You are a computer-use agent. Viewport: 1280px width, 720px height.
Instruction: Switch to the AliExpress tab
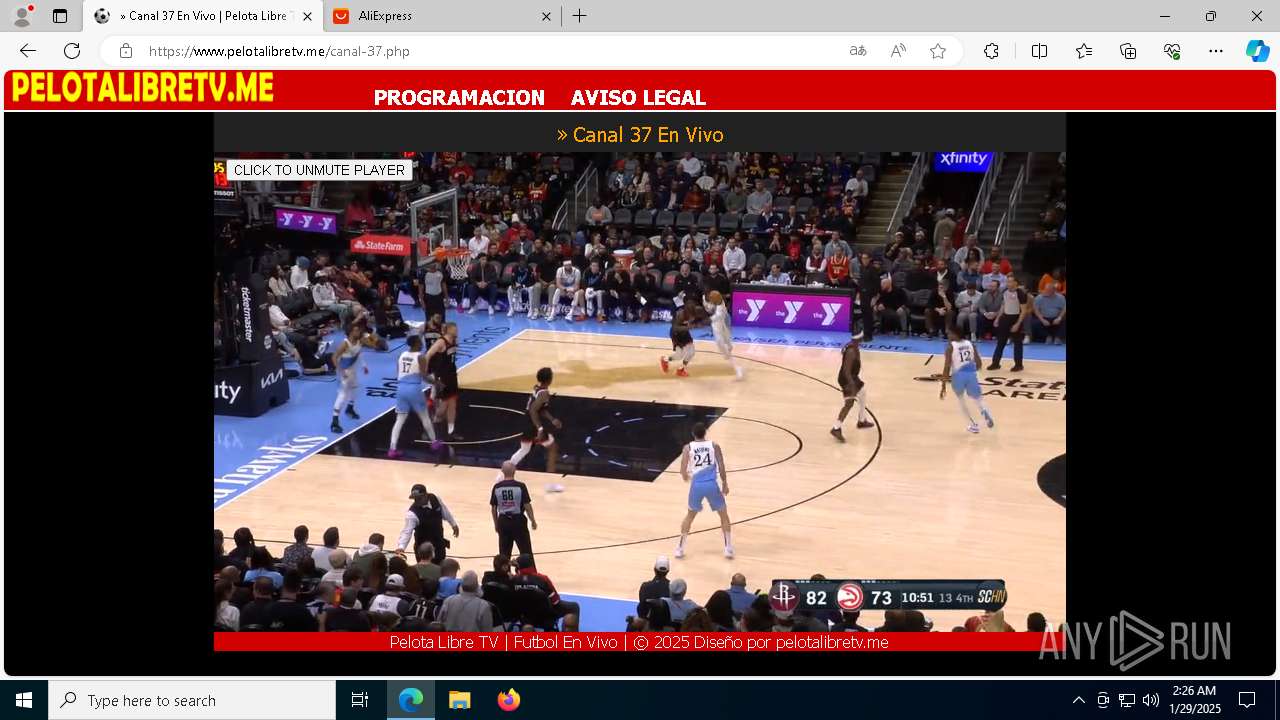coord(443,16)
